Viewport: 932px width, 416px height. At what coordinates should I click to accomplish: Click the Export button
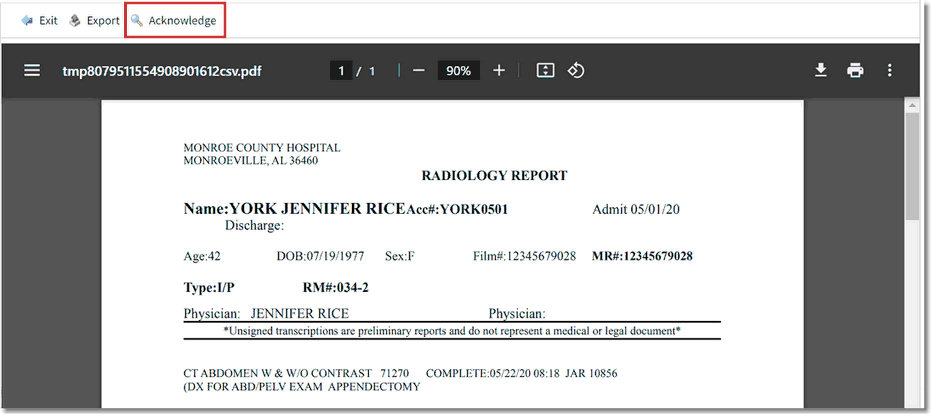click(x=95, y=21)
